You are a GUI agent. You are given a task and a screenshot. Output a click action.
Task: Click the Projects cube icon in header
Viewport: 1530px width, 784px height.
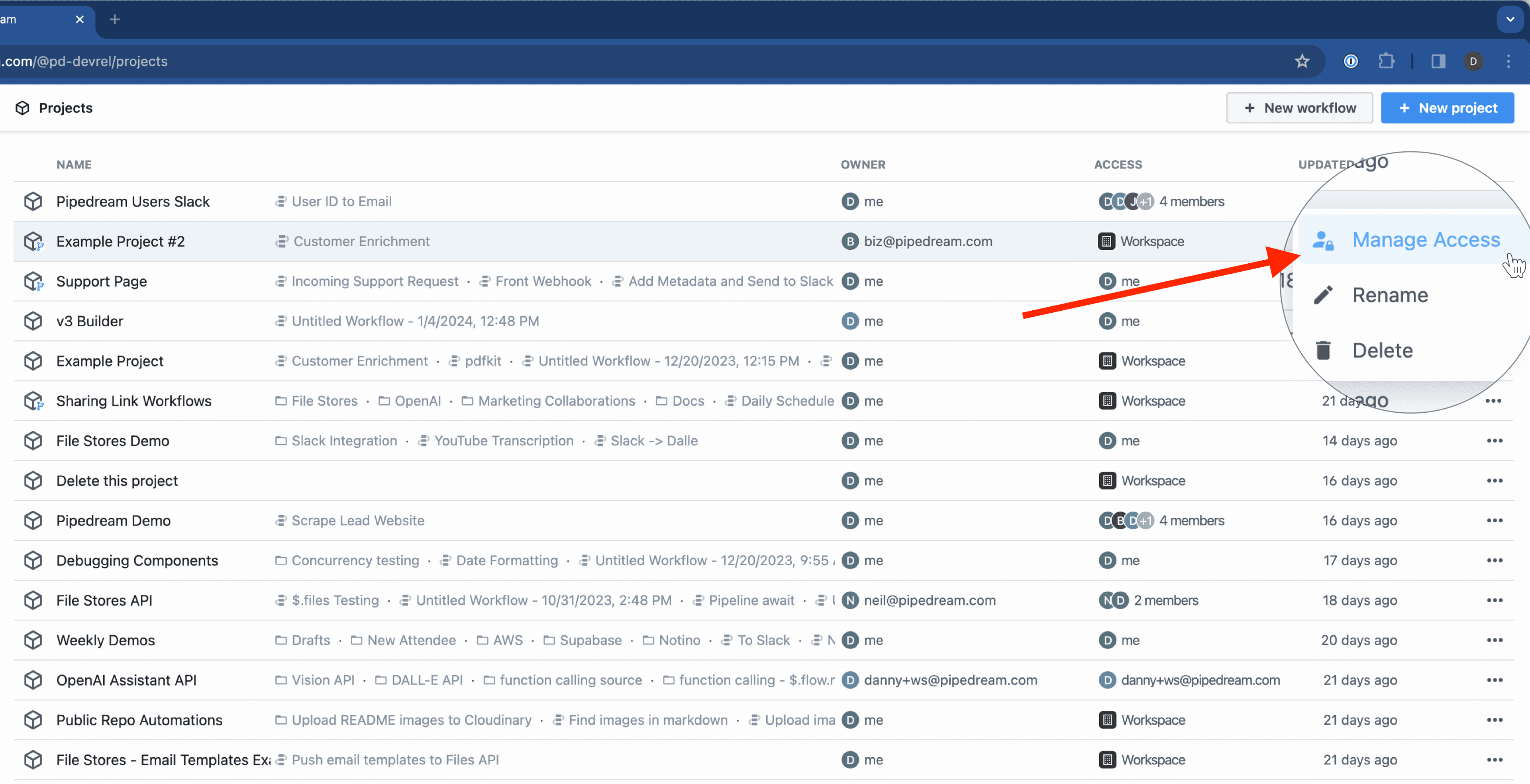(23, 108)
